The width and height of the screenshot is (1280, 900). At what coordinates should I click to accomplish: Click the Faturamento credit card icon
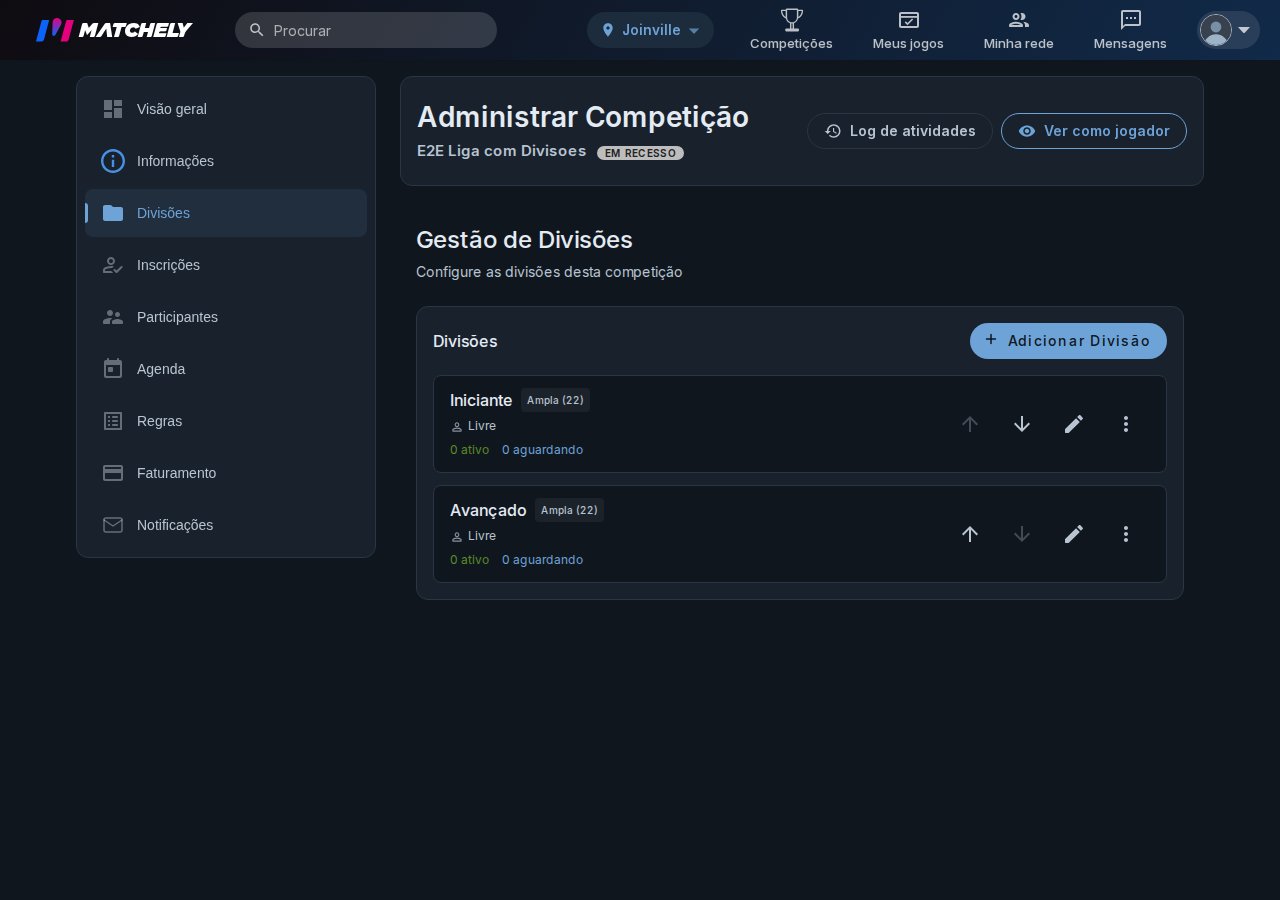tap(113, 473)
